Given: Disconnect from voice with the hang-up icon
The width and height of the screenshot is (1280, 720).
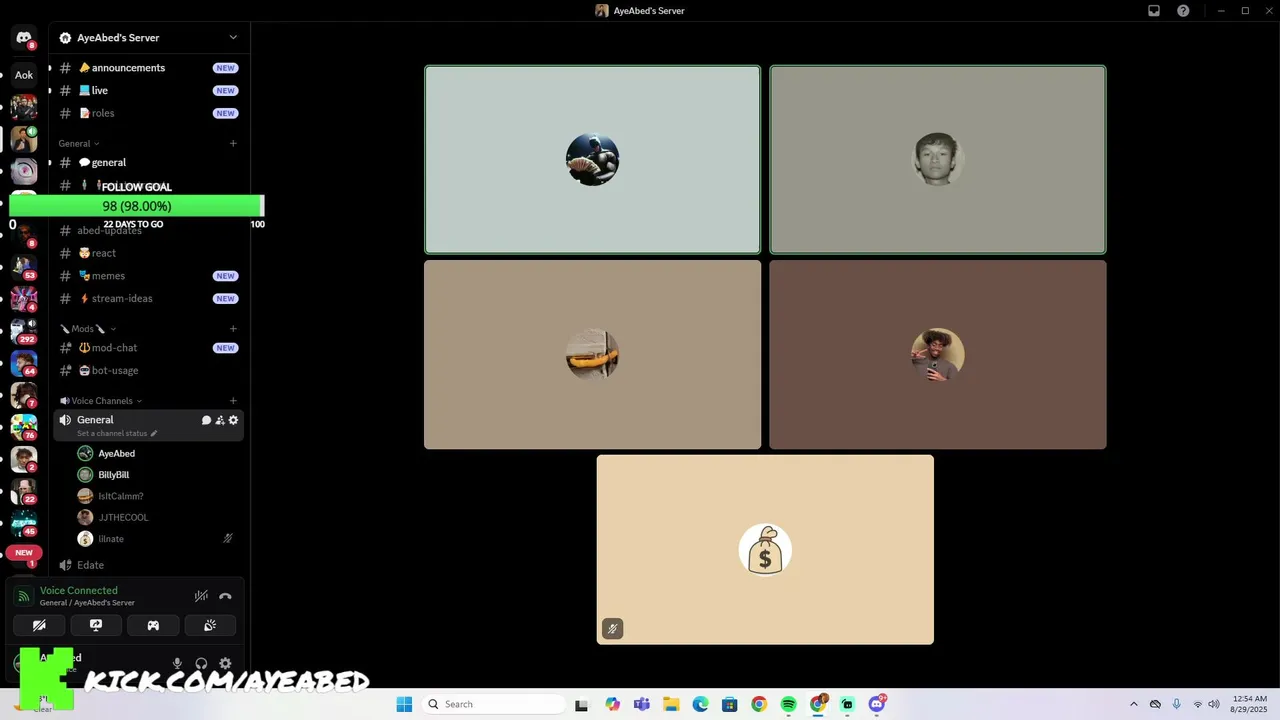Looking at the screenshot, I should [x=225, y=596].
